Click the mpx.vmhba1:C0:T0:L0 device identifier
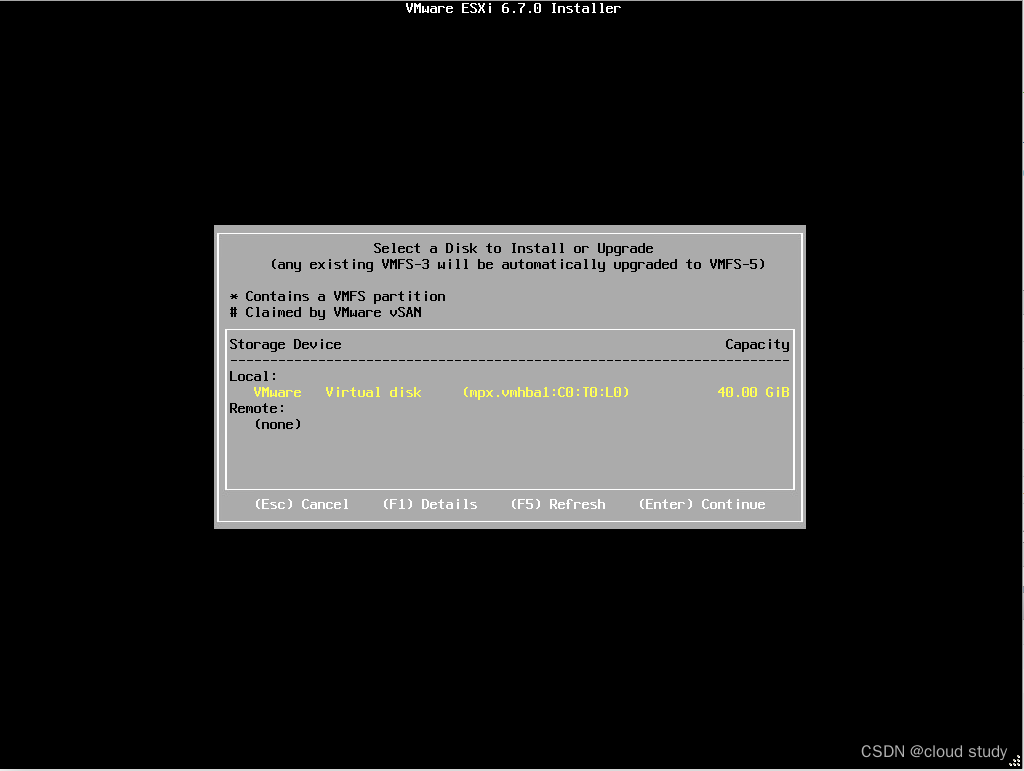The image size is (1024, 771). pyautogui.click(x=546, y=392)
